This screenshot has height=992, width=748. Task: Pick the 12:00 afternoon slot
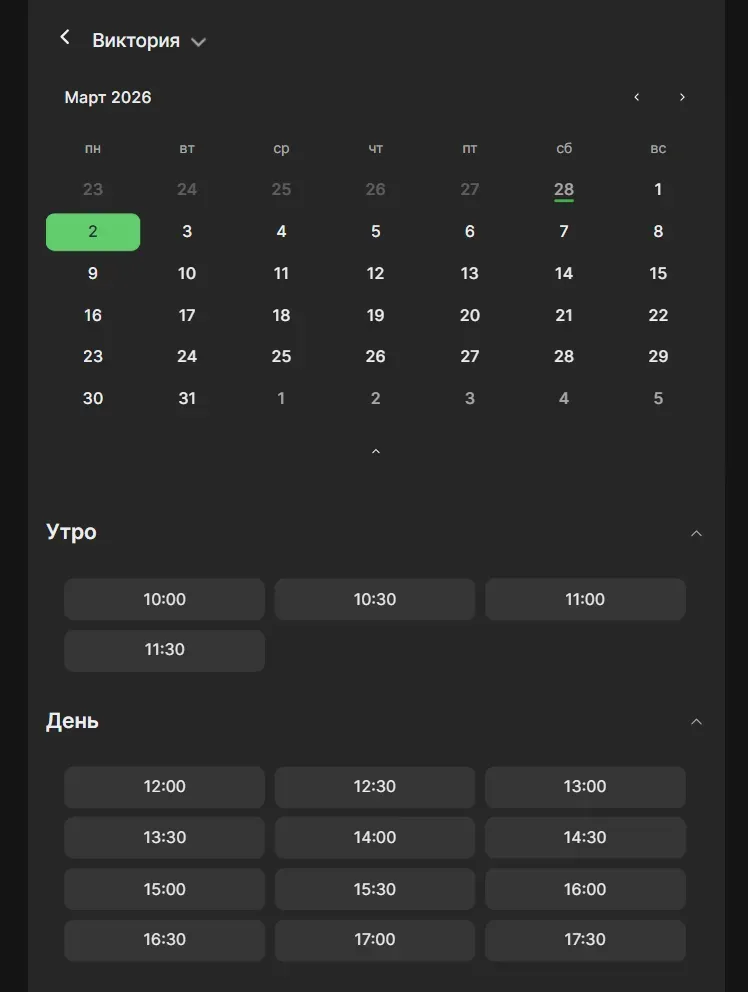click(165, 787)
